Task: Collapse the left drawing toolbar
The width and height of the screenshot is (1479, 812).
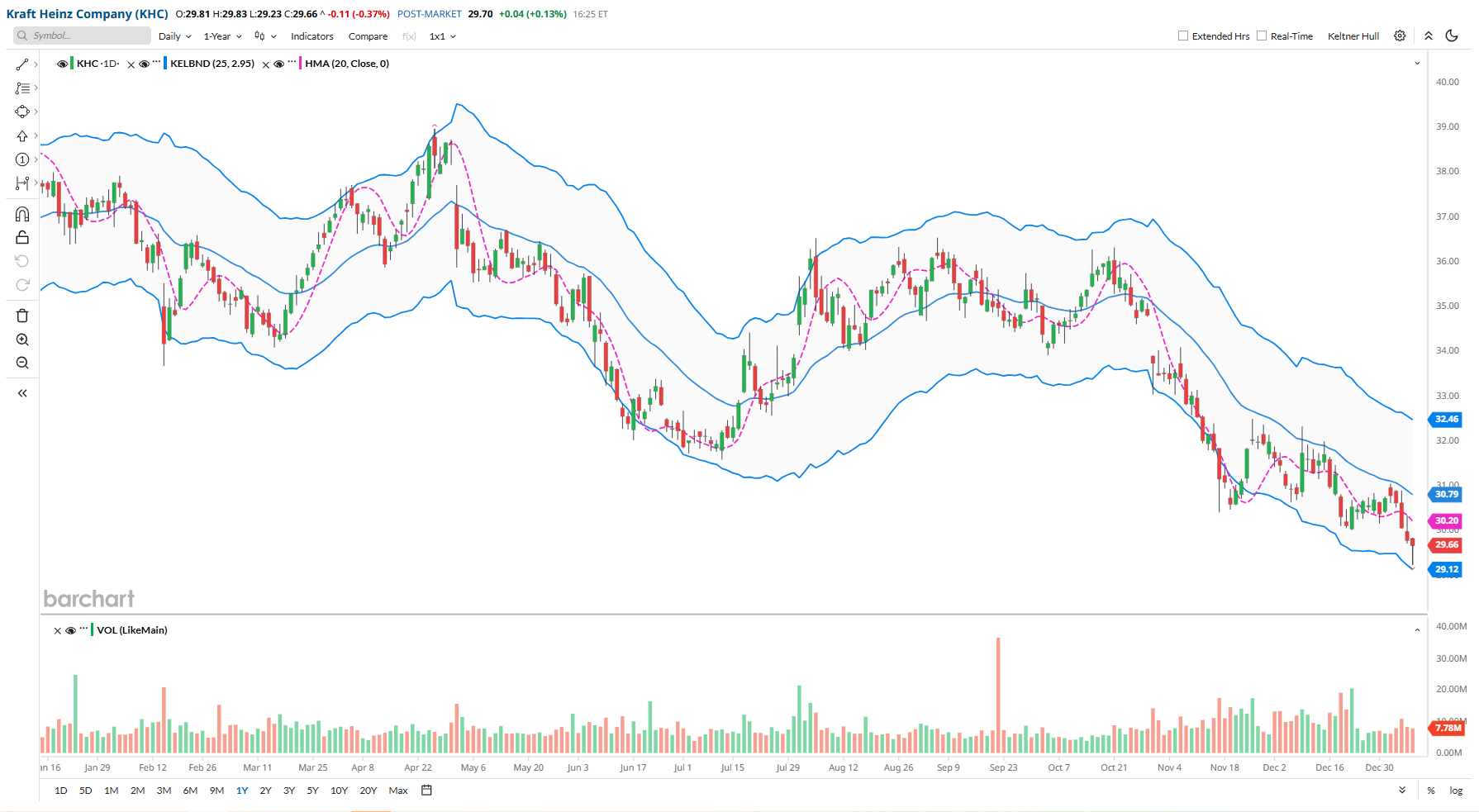Action: (x=22, y=393)
